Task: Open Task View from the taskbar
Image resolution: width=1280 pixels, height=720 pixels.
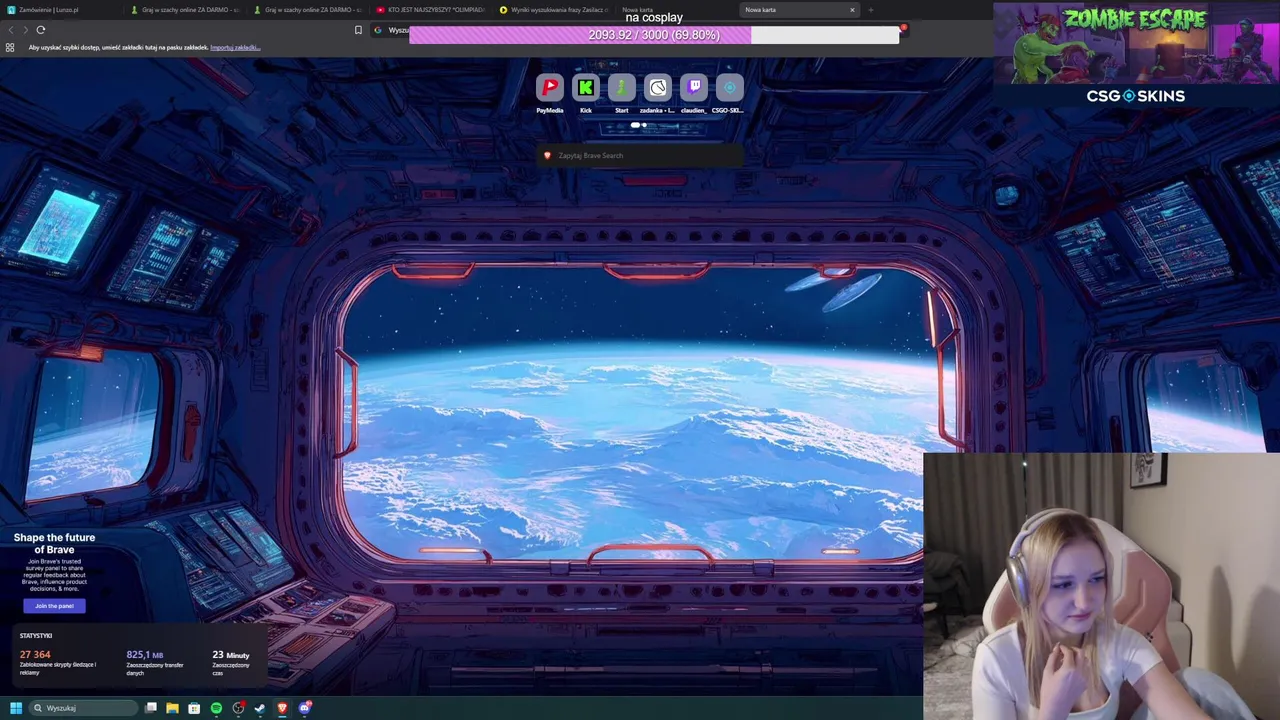Action: (151, 708)
